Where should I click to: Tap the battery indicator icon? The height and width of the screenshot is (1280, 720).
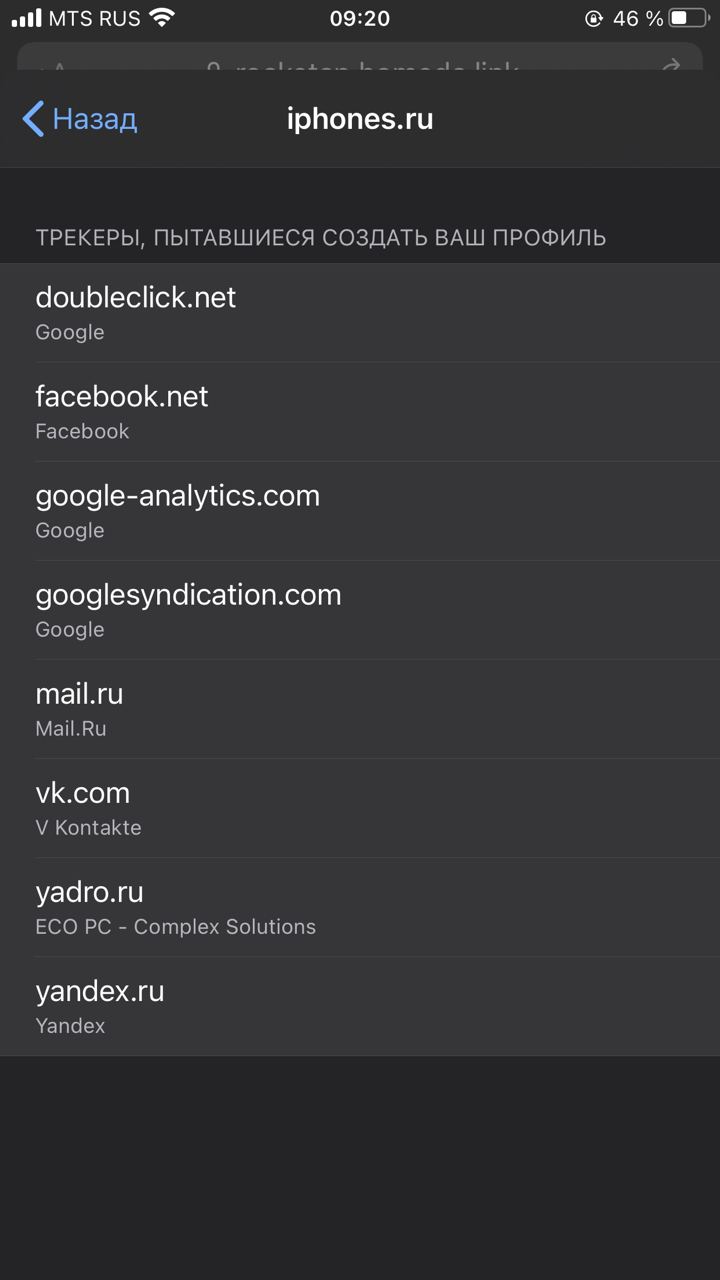pos(688,18)
